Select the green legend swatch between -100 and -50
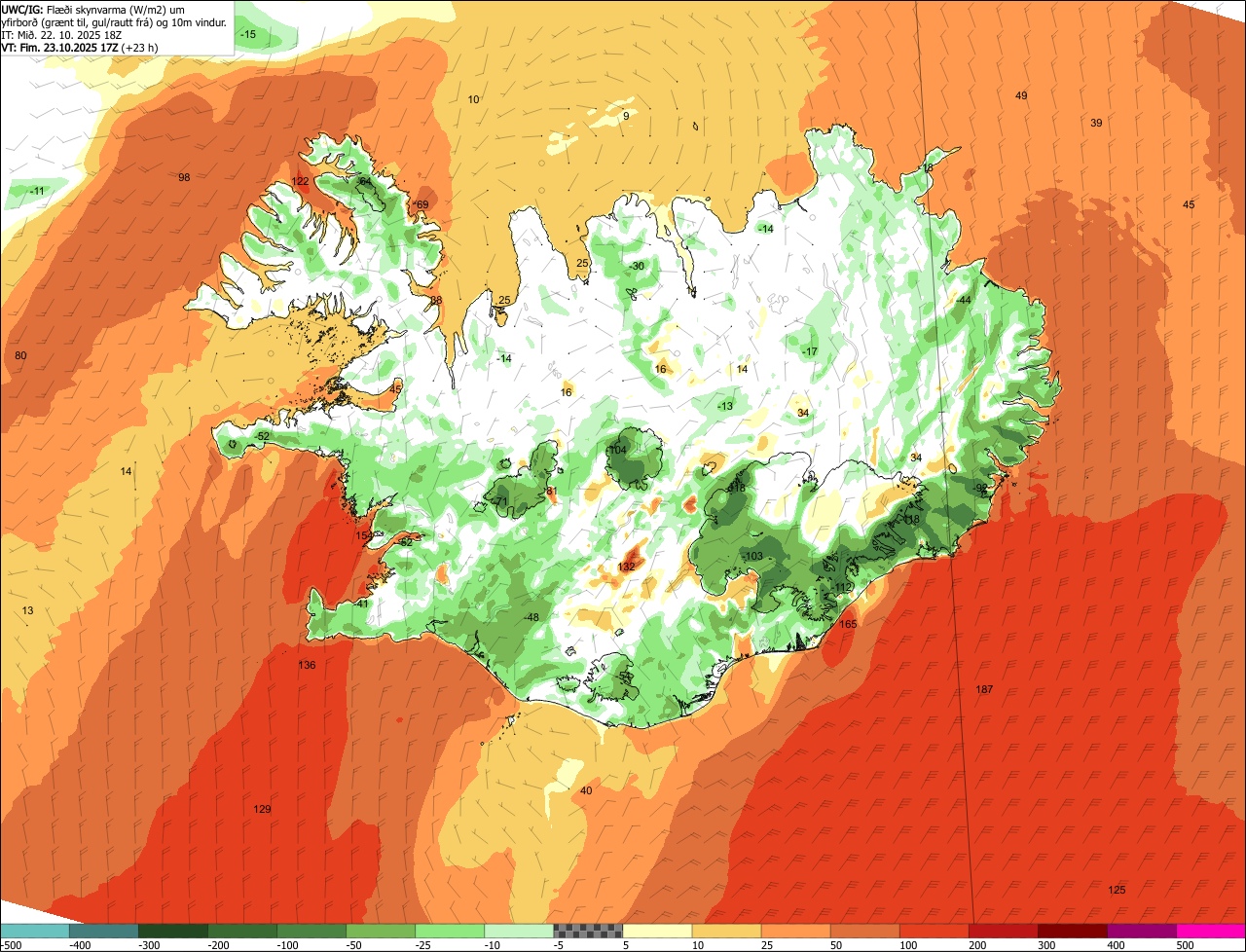The width and height of the screenshot is (1246, 952). point(311,931)
